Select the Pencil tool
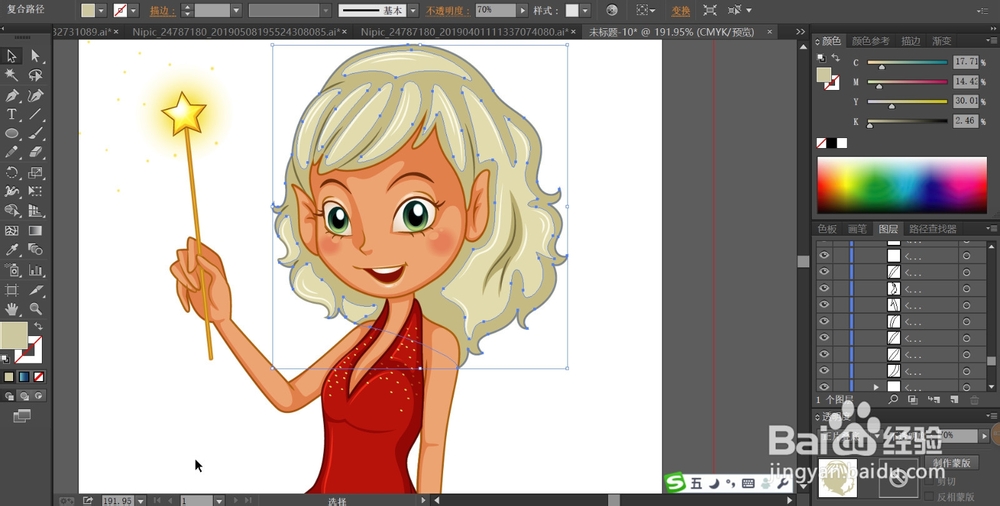The height and width of the screenshot is (506, 1000). point(11,153)
